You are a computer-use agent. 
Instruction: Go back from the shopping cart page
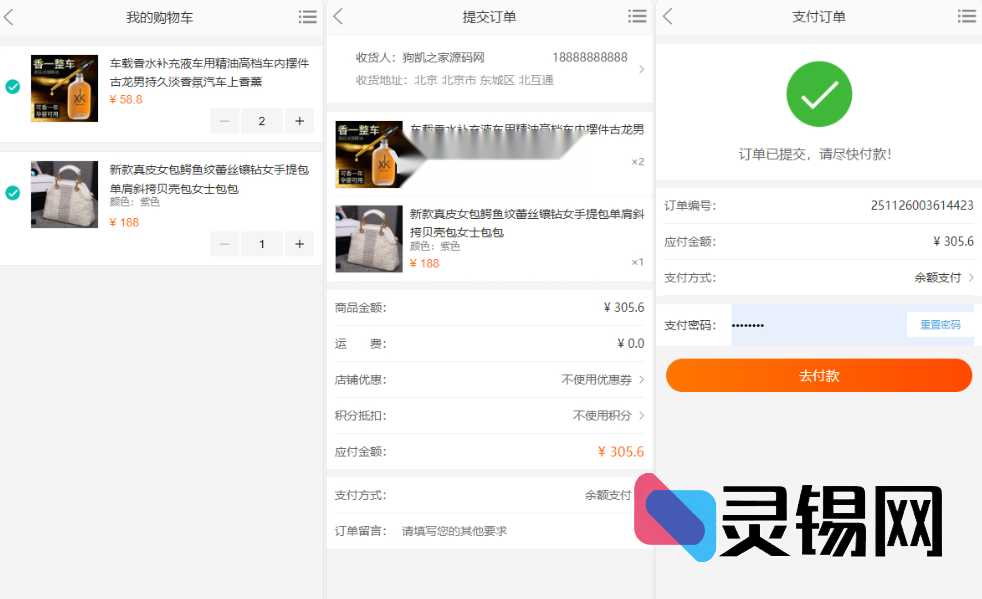pyautogui.click(x=9, y=17)
